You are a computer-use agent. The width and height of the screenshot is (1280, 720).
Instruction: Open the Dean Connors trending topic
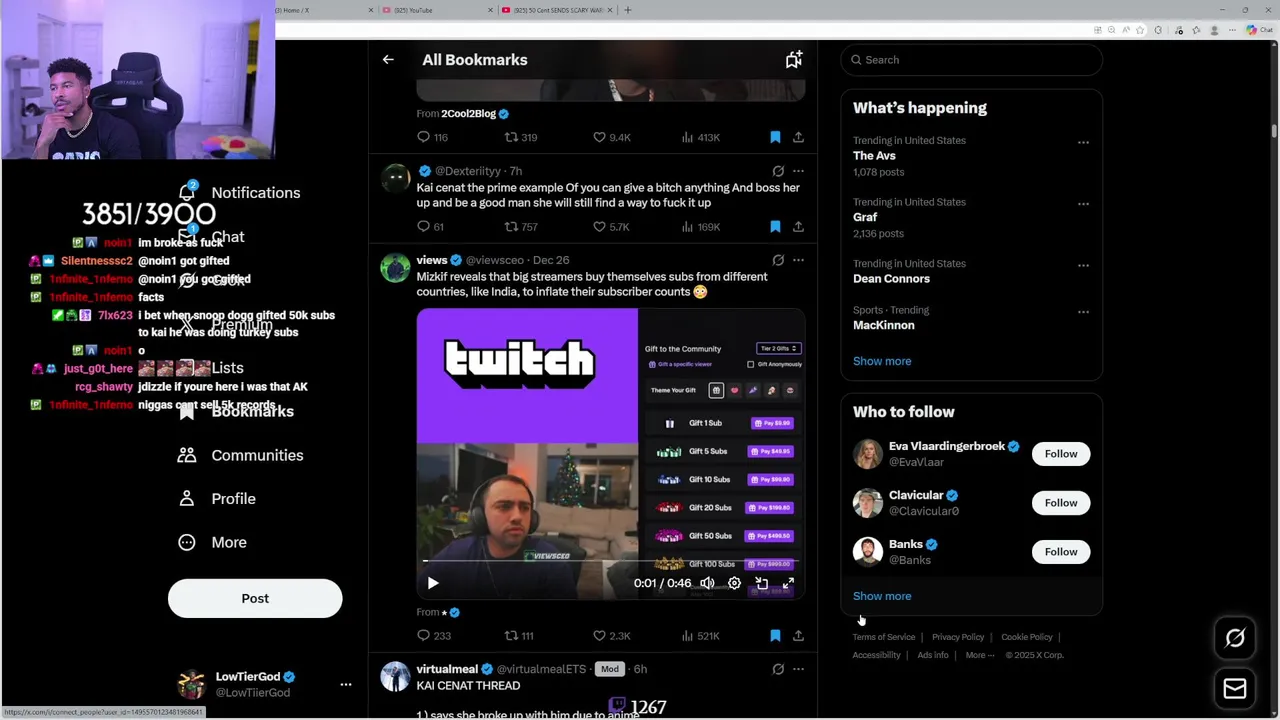coord(891,279)
